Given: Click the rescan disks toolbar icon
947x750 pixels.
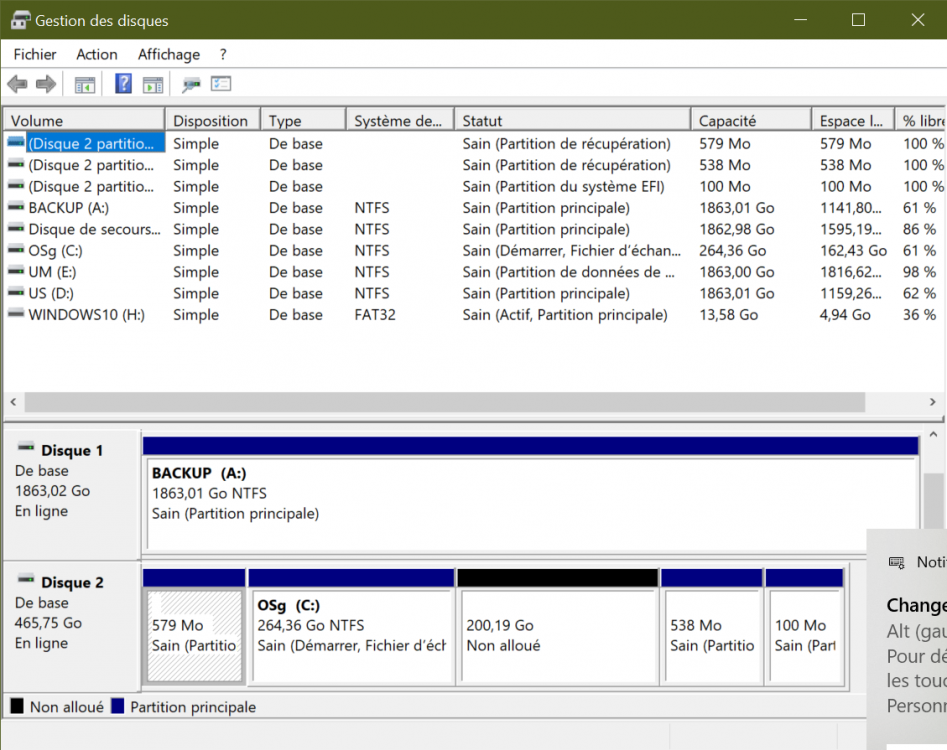Looking at the screenshot, I should point(191,85).
